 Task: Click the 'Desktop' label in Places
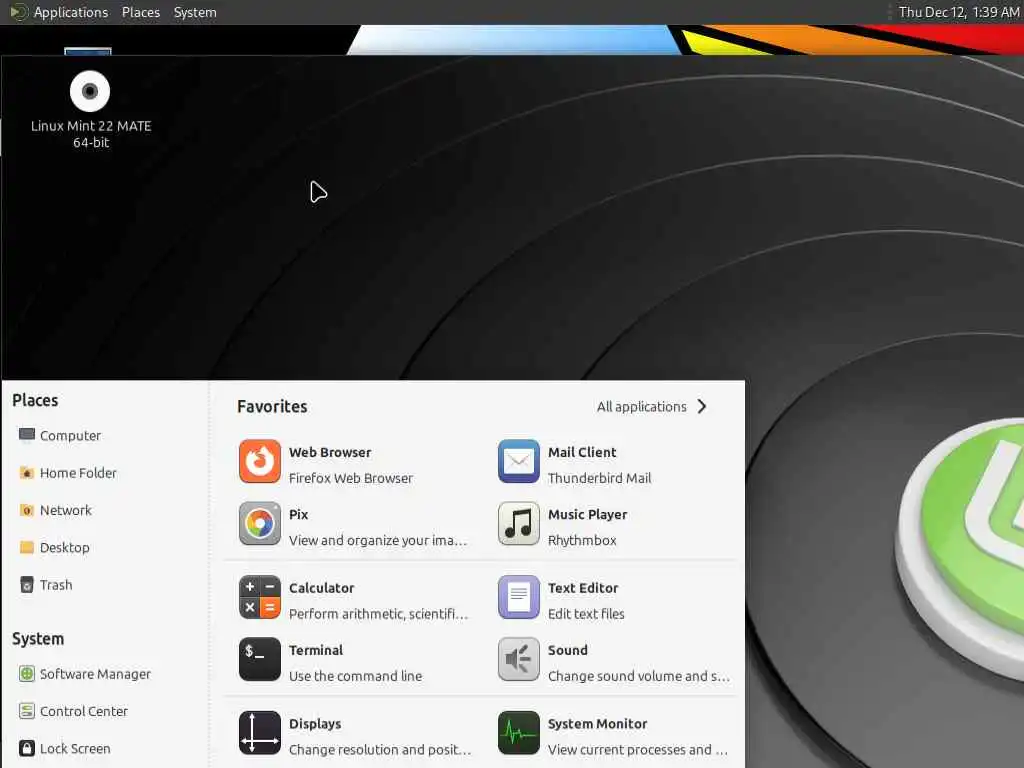pyautogui.click(x=65, y=547)
